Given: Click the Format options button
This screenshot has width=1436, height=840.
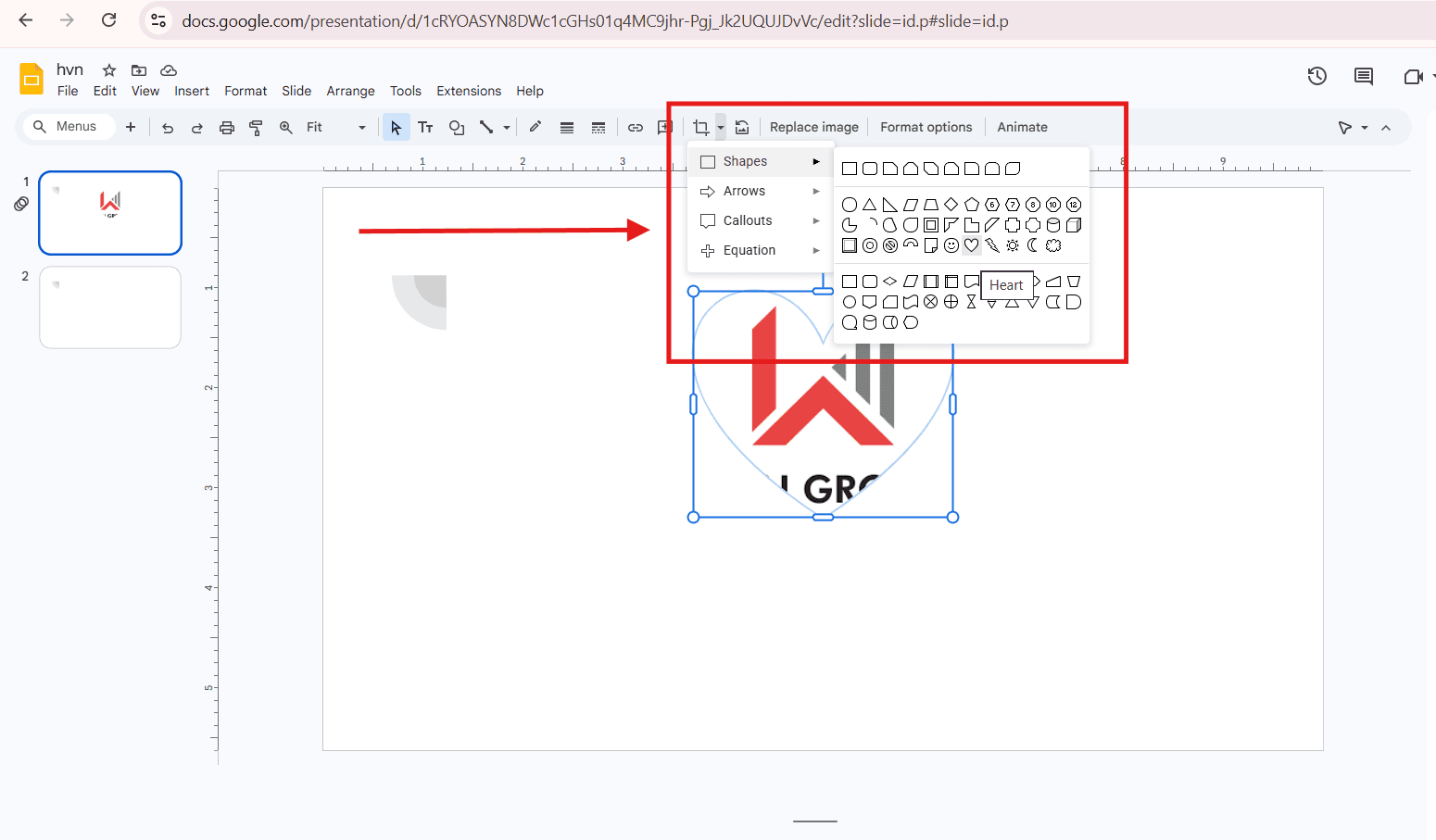Looking at the screenshot, I should [926, 128].
